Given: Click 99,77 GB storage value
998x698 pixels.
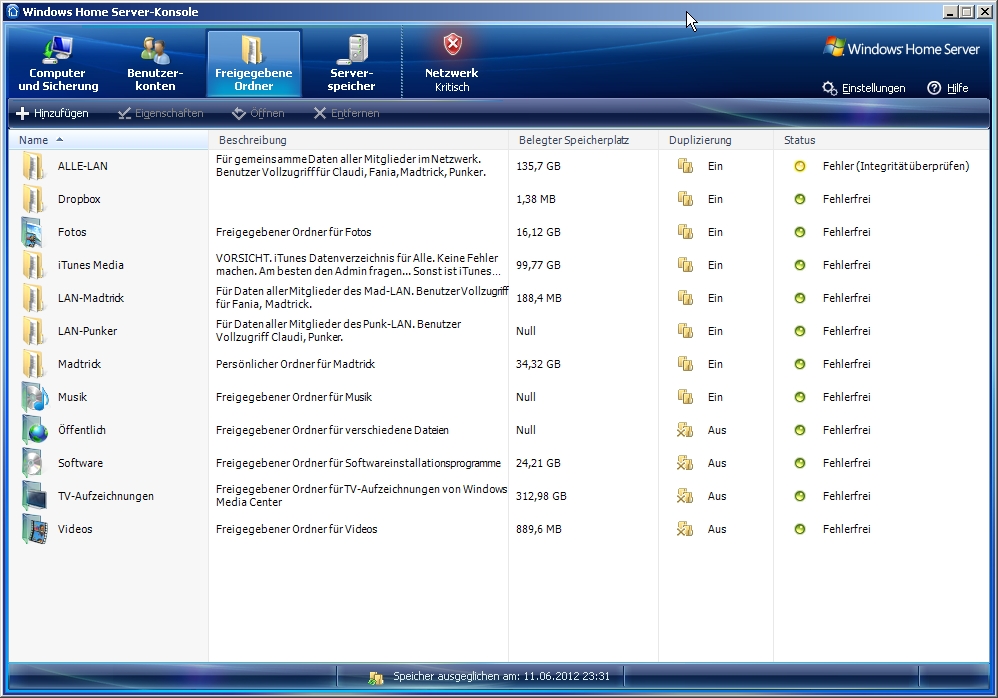Looking at the screenshot, I should 538,265.
